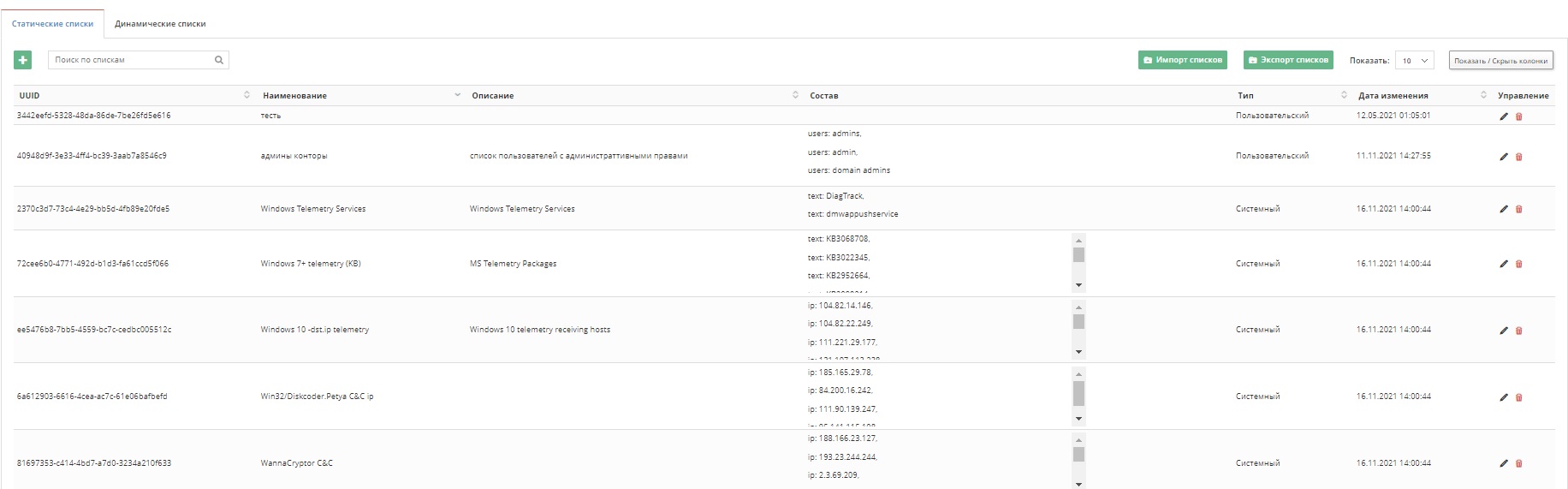The width and height of the screenshot is (1568, 489).
Task: Edit the 'тесть' list with pencil icon
Action: pos(1504,116)
